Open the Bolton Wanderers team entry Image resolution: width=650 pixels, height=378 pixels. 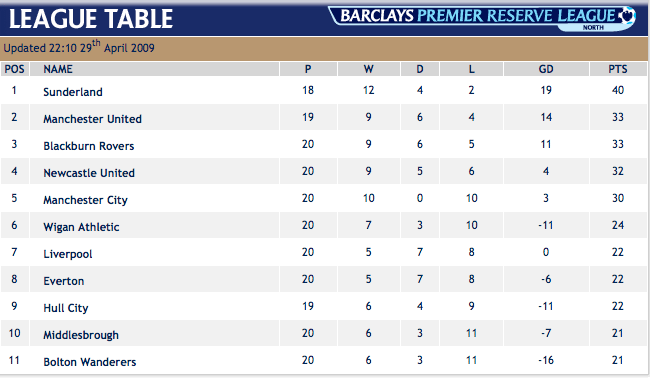(x=90, y=362)
